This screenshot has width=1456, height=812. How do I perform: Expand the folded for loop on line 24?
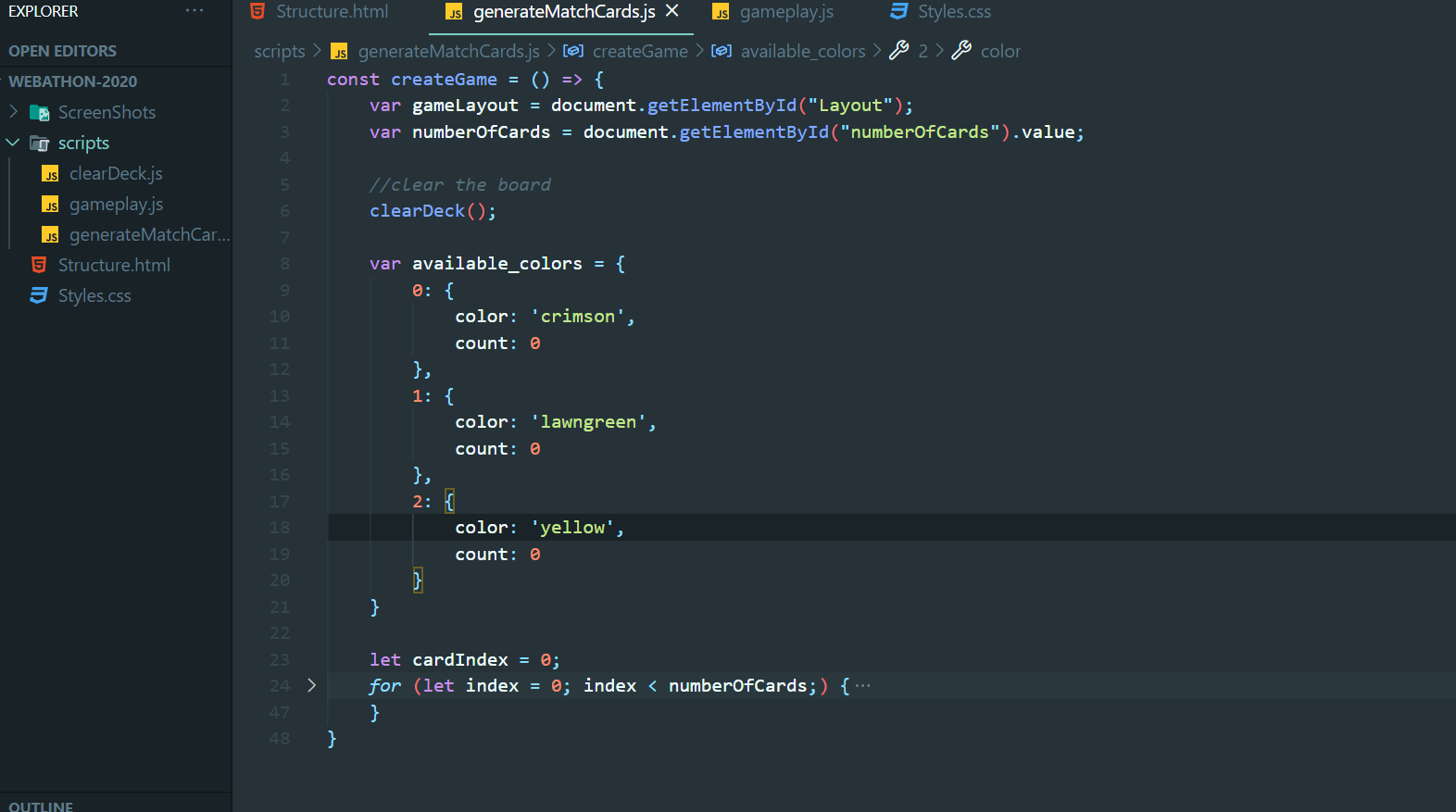311,685
